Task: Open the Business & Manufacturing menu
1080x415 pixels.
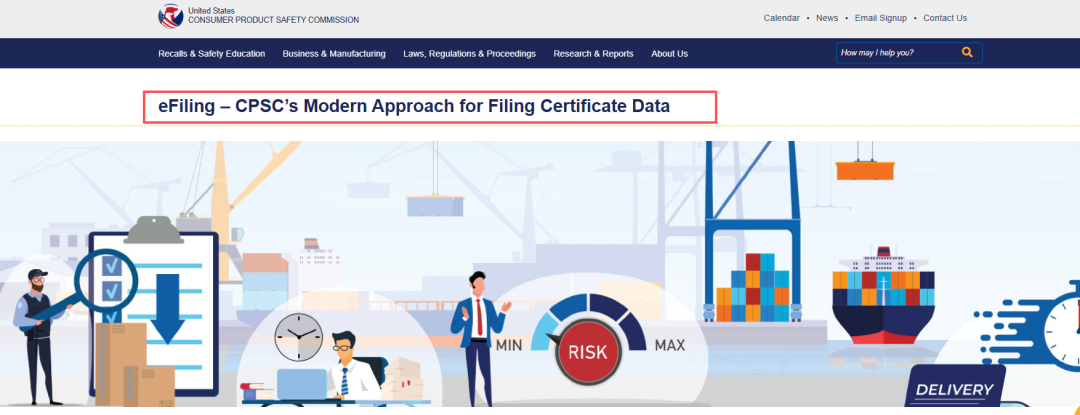Action: 334,54
